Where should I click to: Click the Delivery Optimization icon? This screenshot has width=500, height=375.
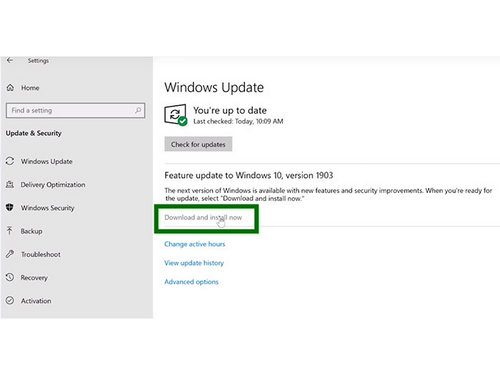coord(10,184)
